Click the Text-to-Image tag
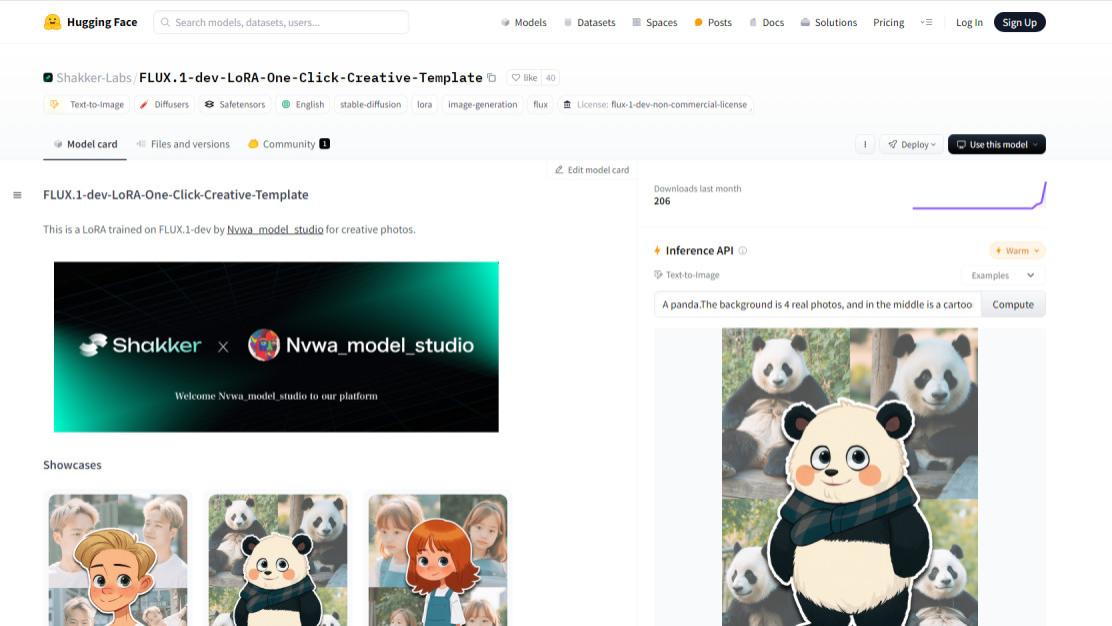The height and width of the screenshot is (626, 1112). coord(87,104)
